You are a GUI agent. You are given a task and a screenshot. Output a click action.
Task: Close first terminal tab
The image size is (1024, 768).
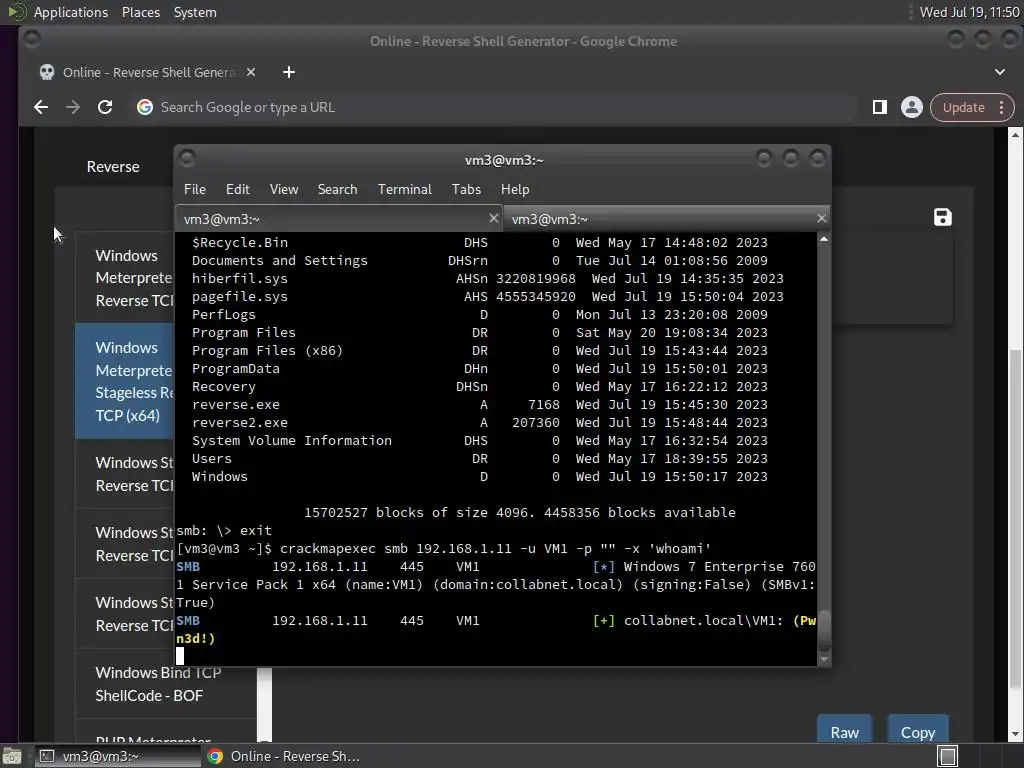coord(494,218)
